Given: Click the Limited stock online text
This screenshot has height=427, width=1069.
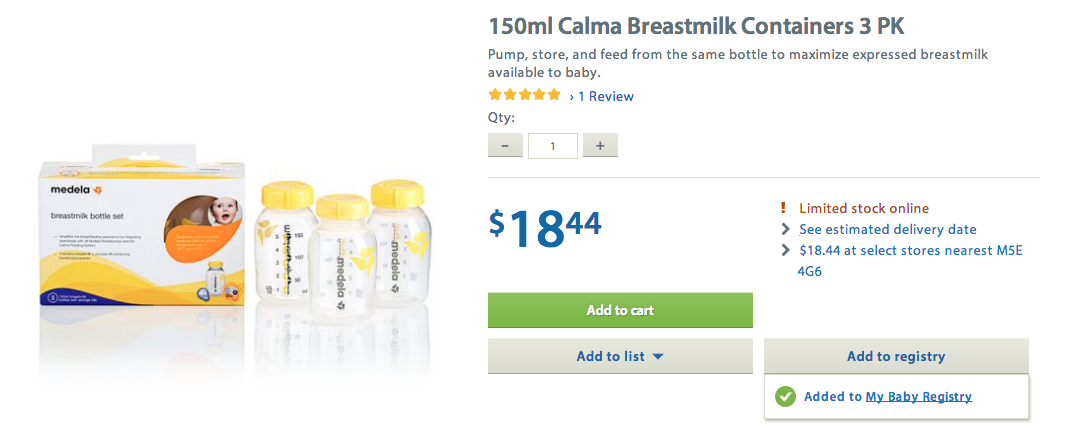Looking at the screenshot, I should pyautogui.click(x=864, y=209).
